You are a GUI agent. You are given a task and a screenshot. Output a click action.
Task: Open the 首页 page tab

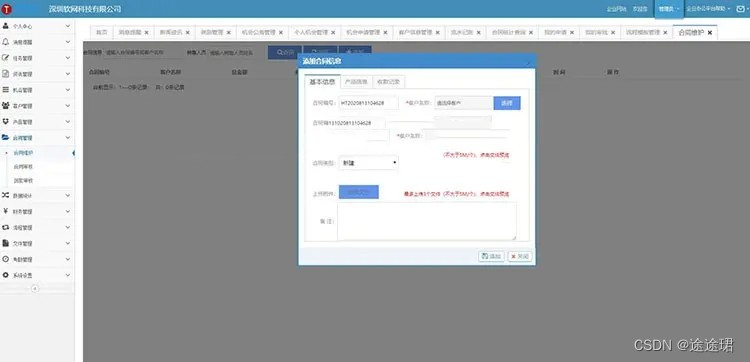pyautogui.click(x=101, y=33)
